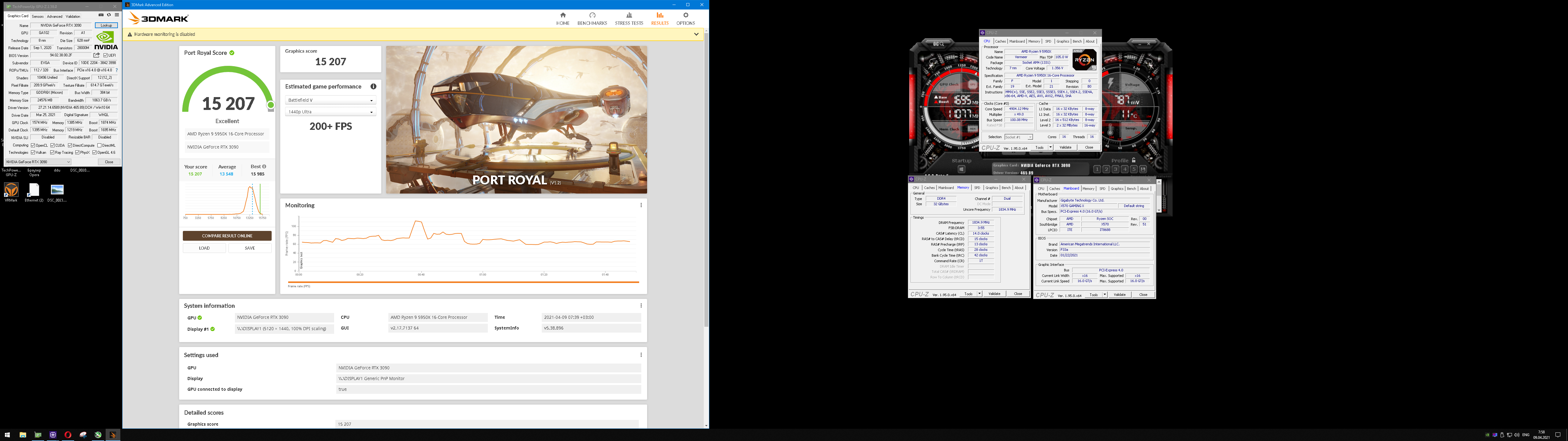Switch to the Advanced tab in GPU-Z
This screenshot has height=441, width=1568.
[x=55, y=17]
